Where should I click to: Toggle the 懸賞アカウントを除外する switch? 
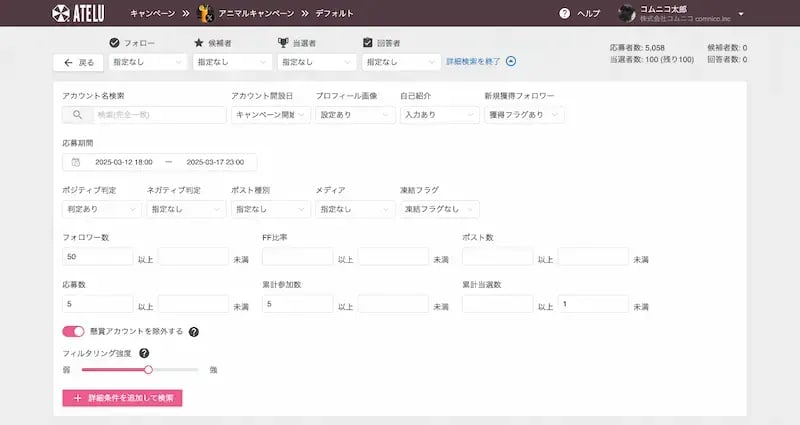73,331
